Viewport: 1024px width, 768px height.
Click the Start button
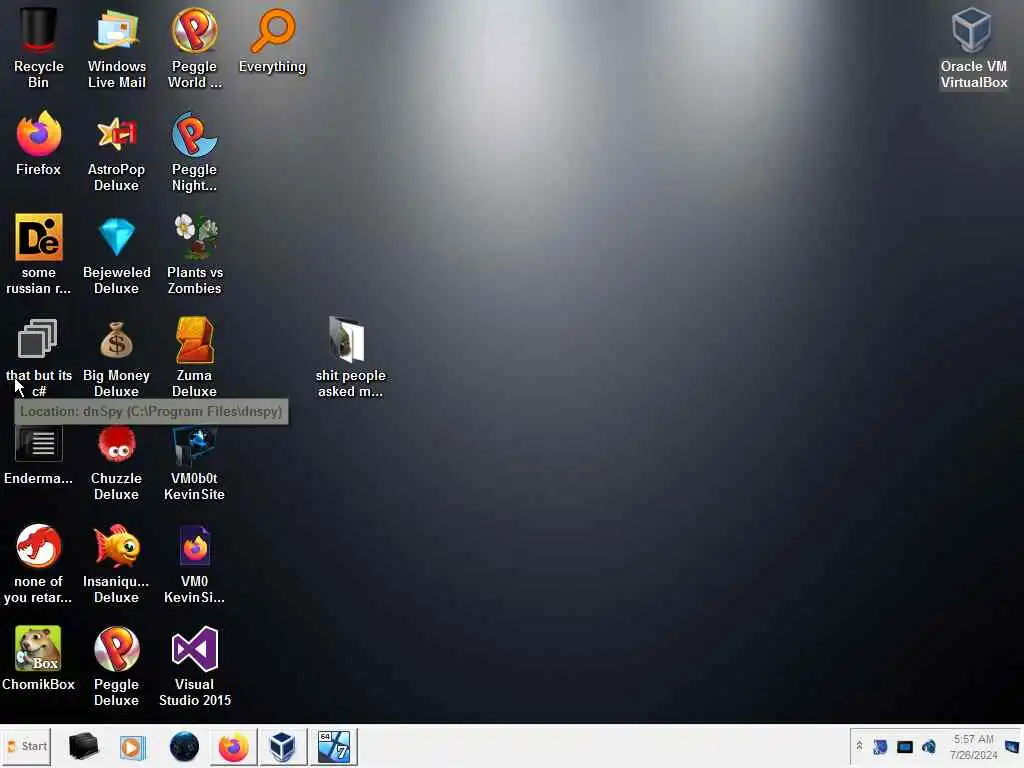[x=27, y=746]
